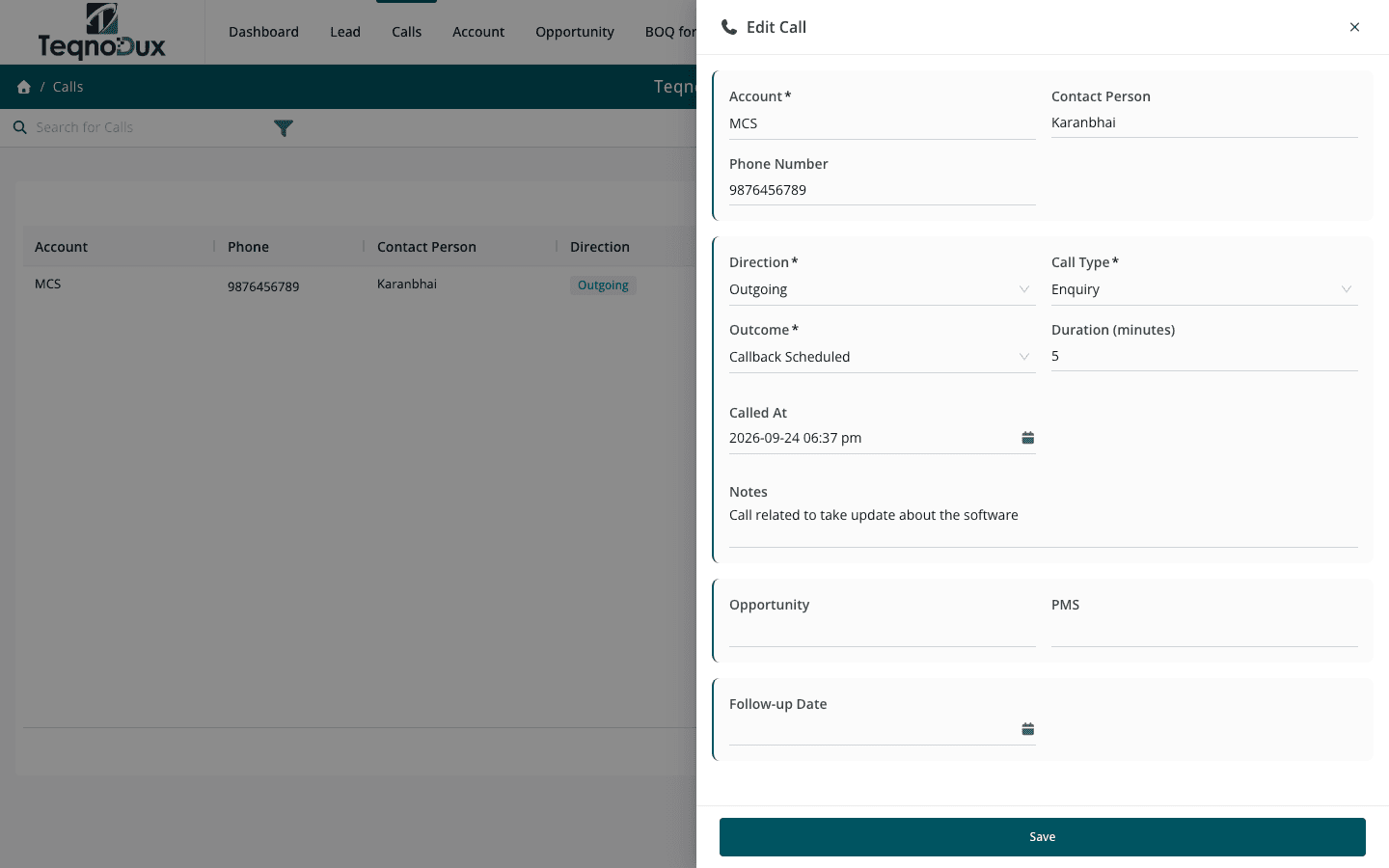Open the Follow-up Date calendar picker
This screenshot has width=1389, height=868.
coord(1027,729)
